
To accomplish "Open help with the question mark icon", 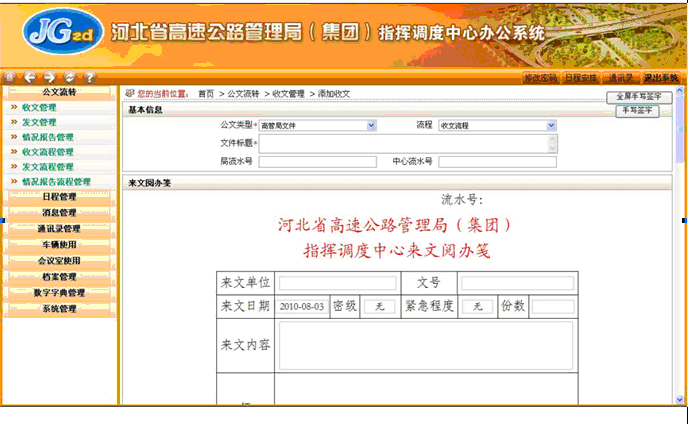I will (x=89, y=77).
